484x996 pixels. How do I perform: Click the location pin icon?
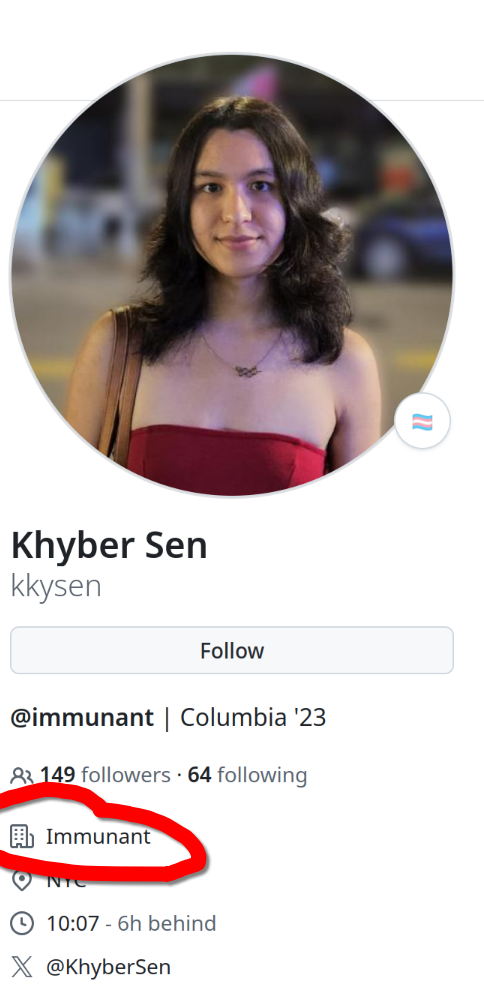[x=22, y=880]
